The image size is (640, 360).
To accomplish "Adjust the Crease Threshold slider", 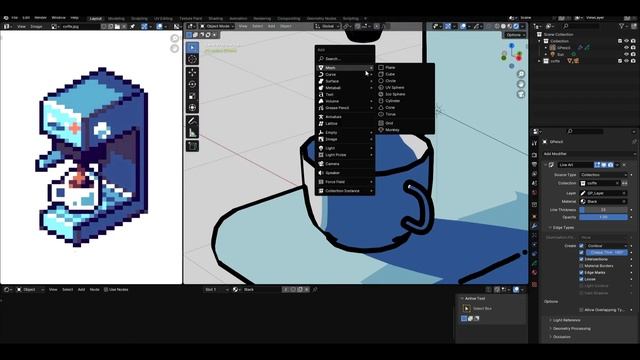I will pos(607,253).
